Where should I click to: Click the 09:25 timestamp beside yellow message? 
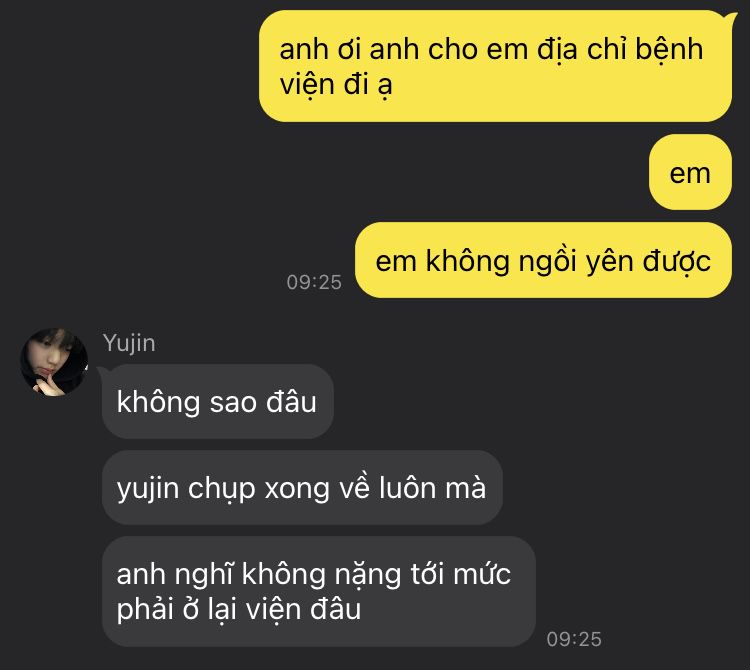(x=314, y=282)
